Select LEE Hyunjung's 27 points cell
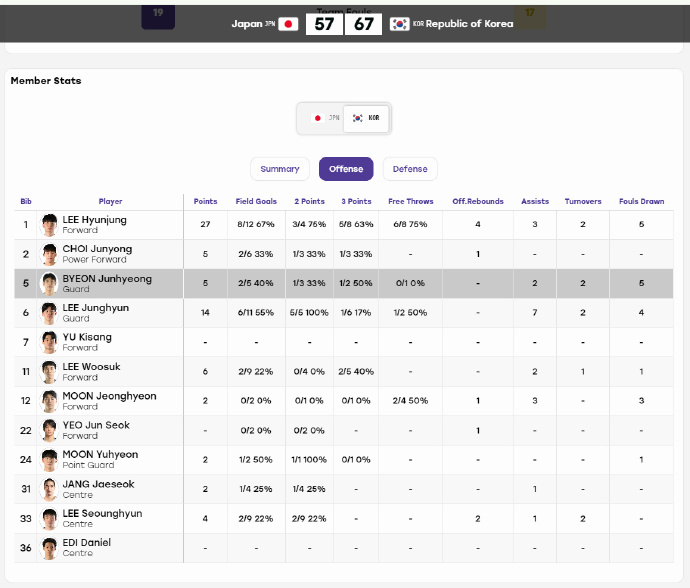This screenshot has width=690, height=588. click(x=206, y=224)
